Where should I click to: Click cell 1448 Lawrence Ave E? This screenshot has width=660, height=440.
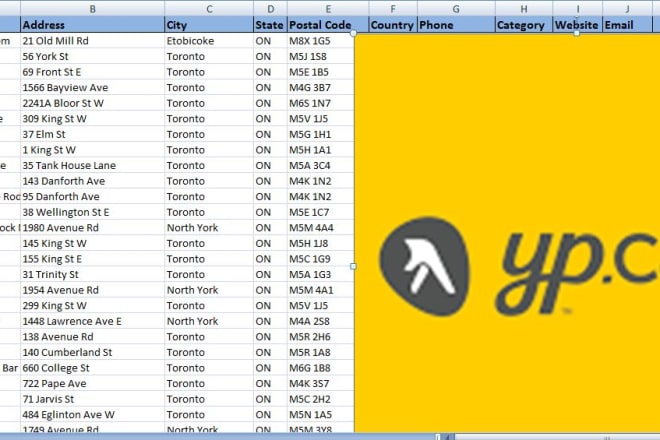click(x=92, y=321)
